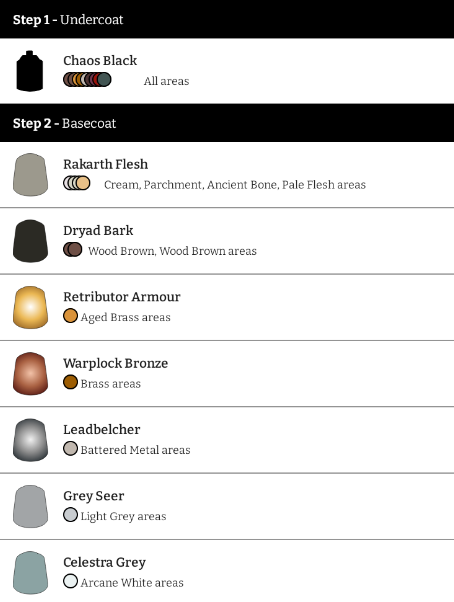The height and width of the screenshot is (602, 454).
Task: Click the Light Grey color swatch
Action: [x=70, y=515]
